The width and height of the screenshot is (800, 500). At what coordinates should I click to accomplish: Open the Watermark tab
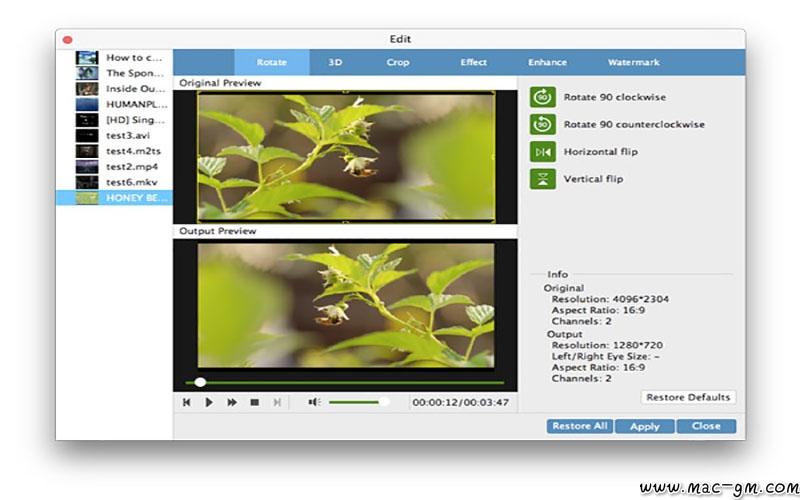coord(633,62)
